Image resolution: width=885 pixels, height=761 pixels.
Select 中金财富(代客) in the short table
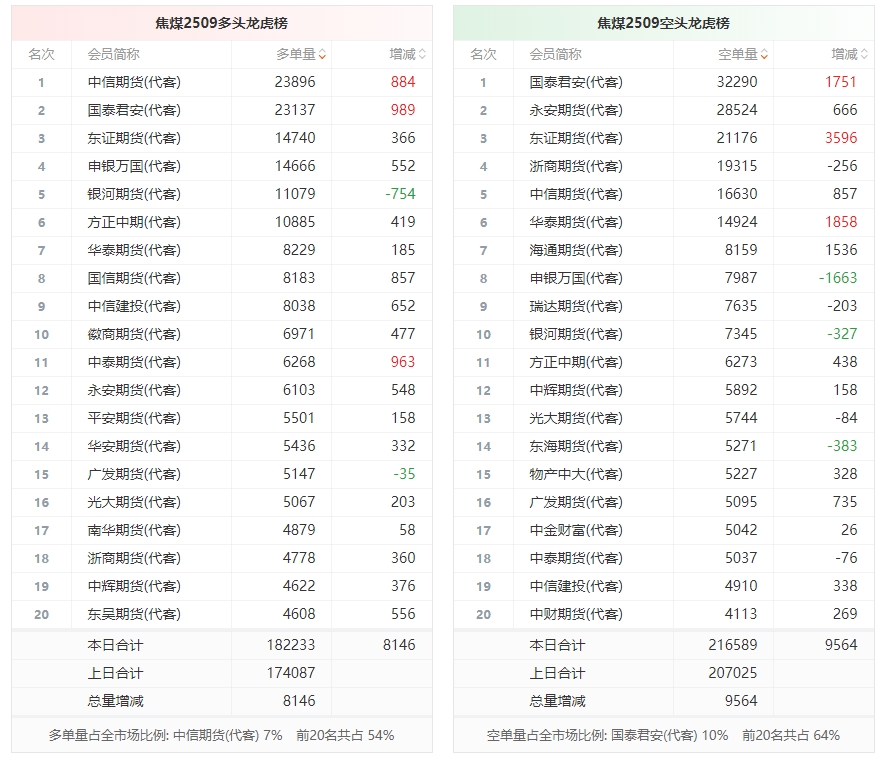[576, 530]
